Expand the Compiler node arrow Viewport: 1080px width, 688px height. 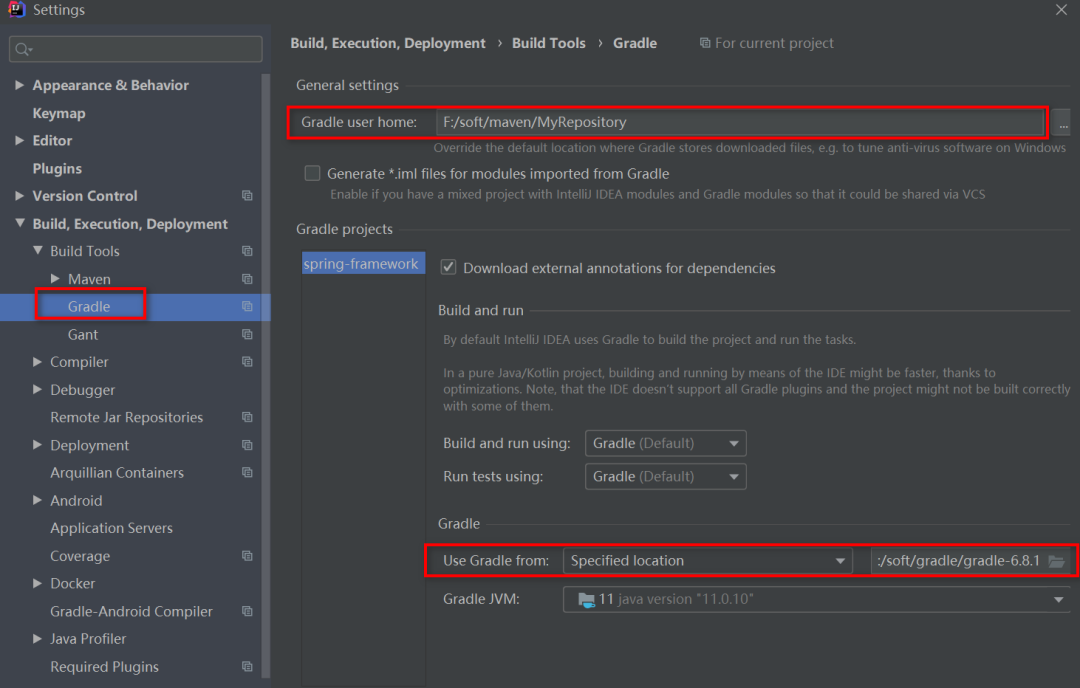(37, 362)
